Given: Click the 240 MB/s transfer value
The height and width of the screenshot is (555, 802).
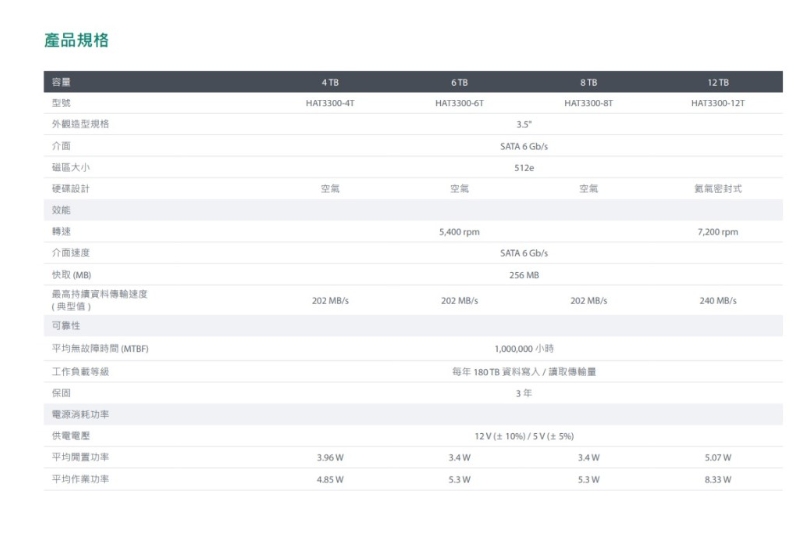Looking at the screenshot, I should click(718, 301).
